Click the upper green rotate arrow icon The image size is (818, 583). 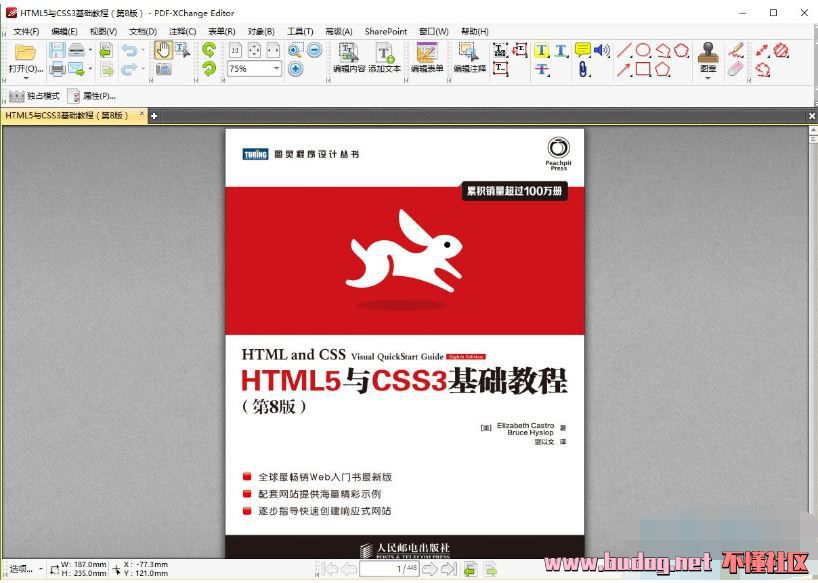[209, 50]
